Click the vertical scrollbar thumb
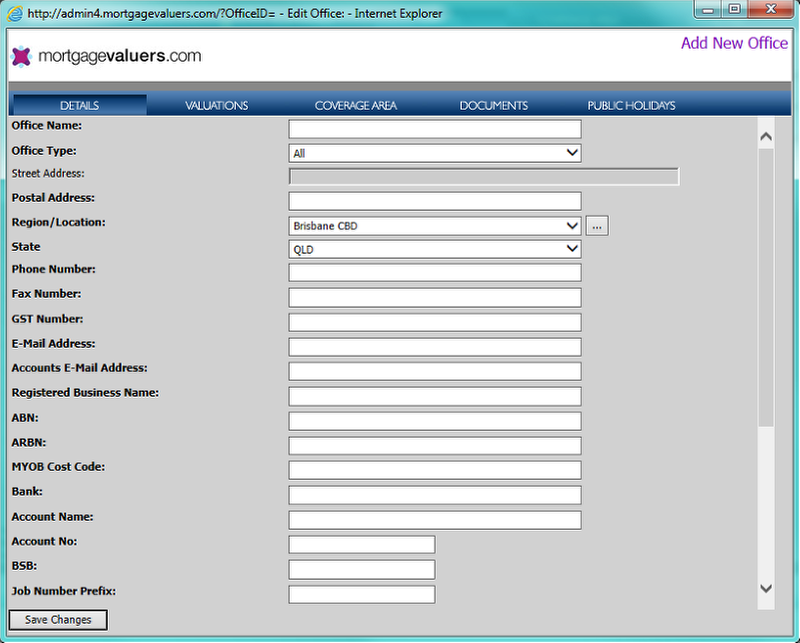800x643 pixels. pyautogui.click(x=766, y=287)
